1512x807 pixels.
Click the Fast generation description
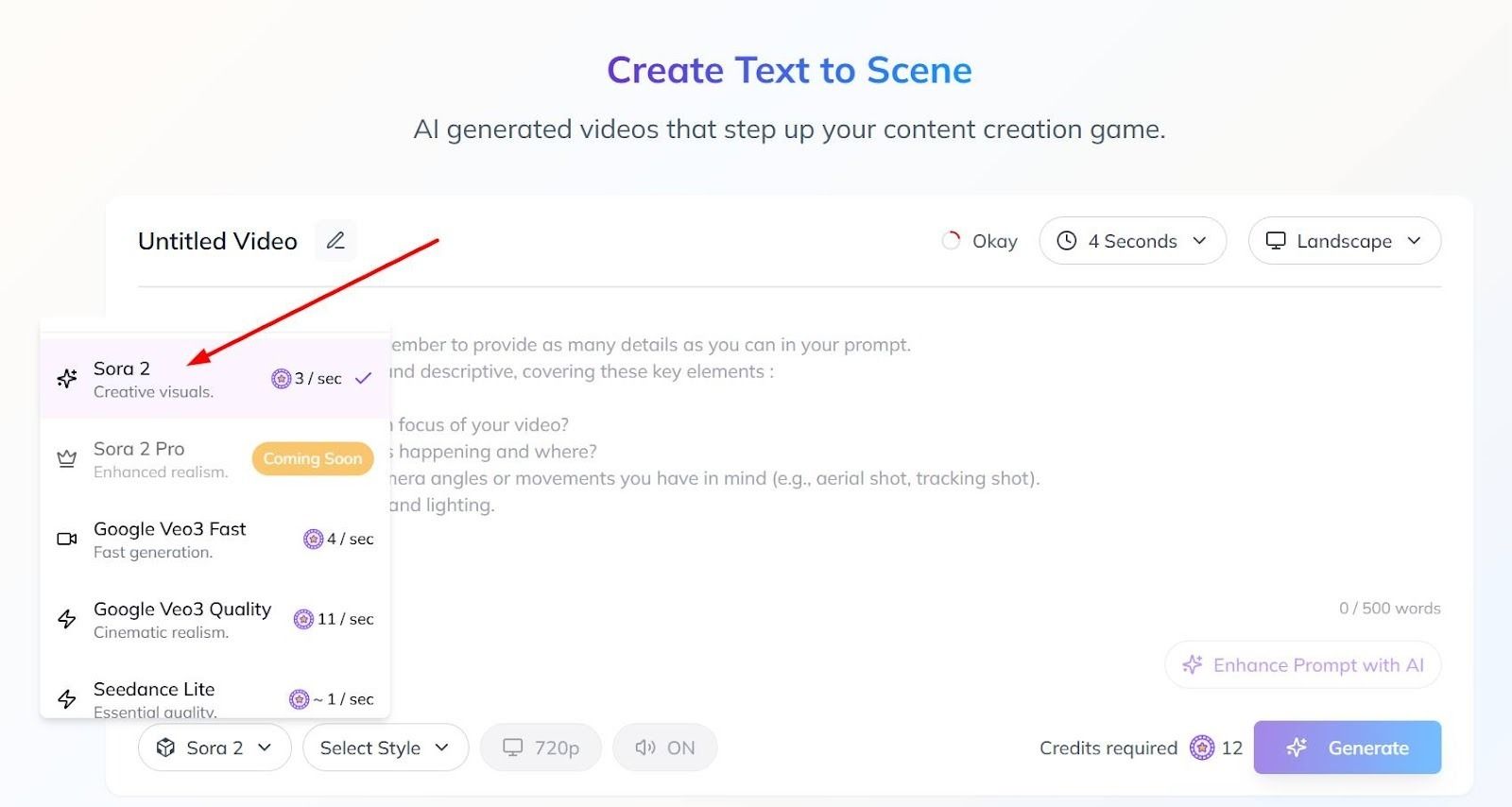153,552
